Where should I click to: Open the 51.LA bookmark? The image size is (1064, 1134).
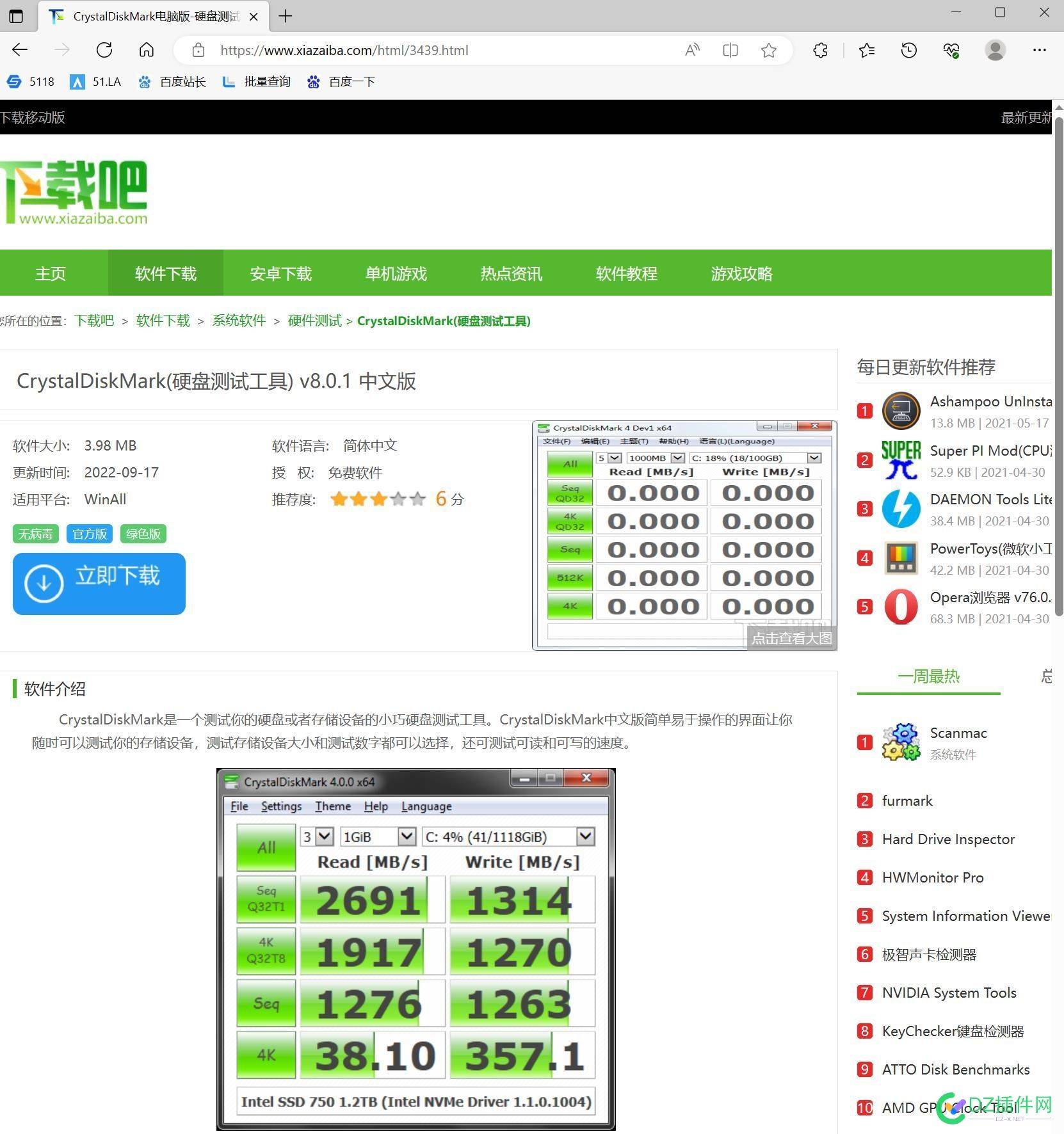95,82
